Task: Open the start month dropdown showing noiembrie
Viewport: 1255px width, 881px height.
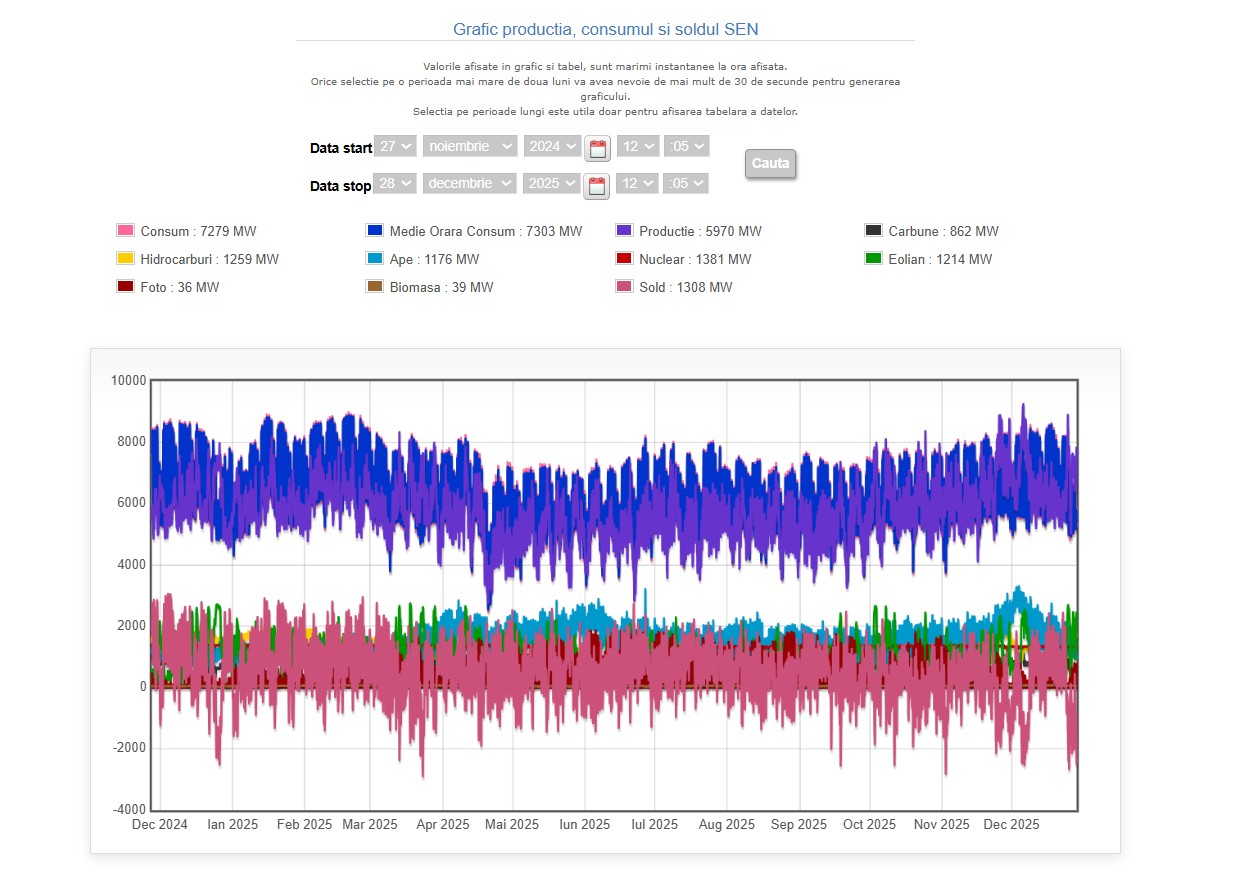Action: click(x=470, y=146)
